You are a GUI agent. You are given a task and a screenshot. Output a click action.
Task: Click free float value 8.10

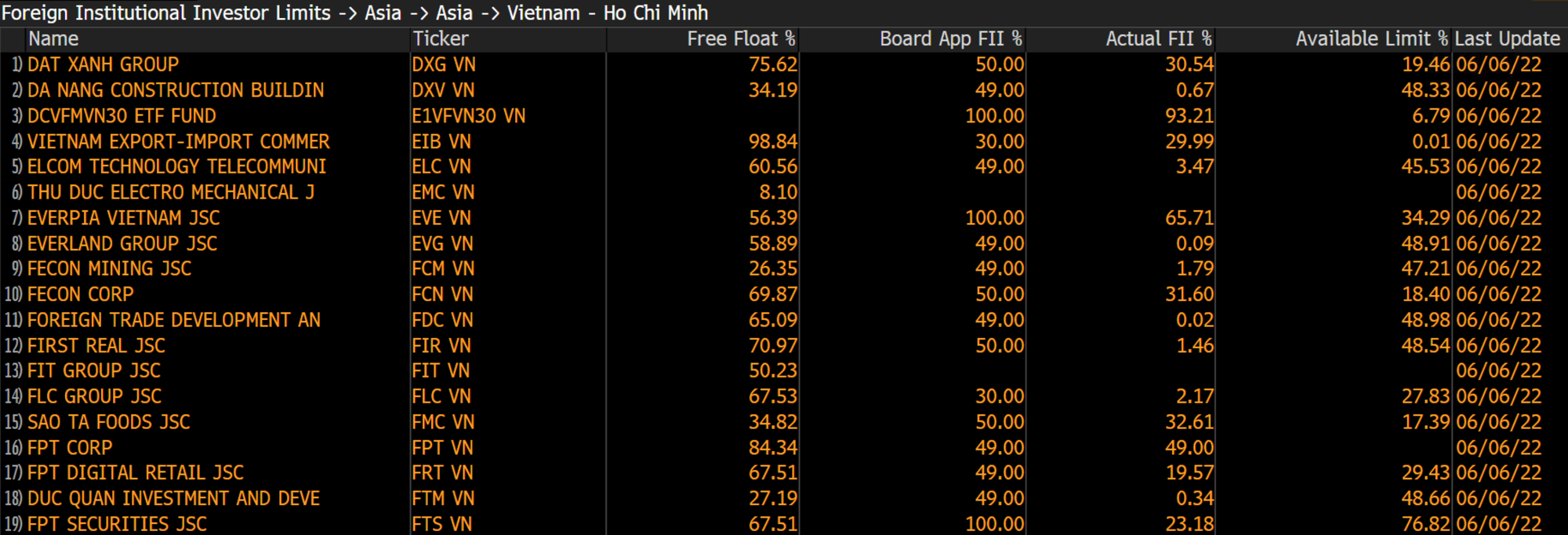(x=778, y=192)
